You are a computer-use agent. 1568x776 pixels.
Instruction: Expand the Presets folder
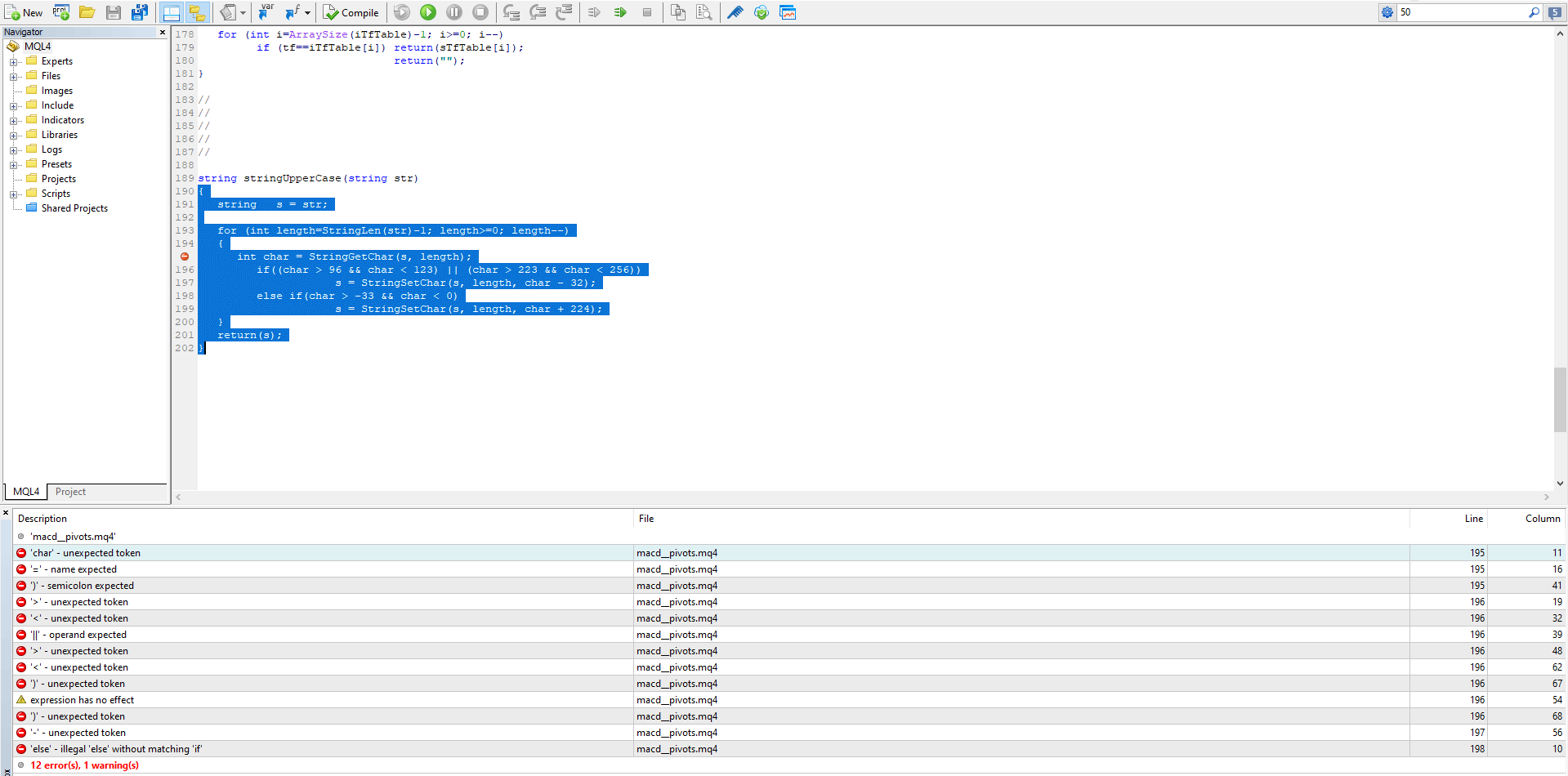pos(13,165)
